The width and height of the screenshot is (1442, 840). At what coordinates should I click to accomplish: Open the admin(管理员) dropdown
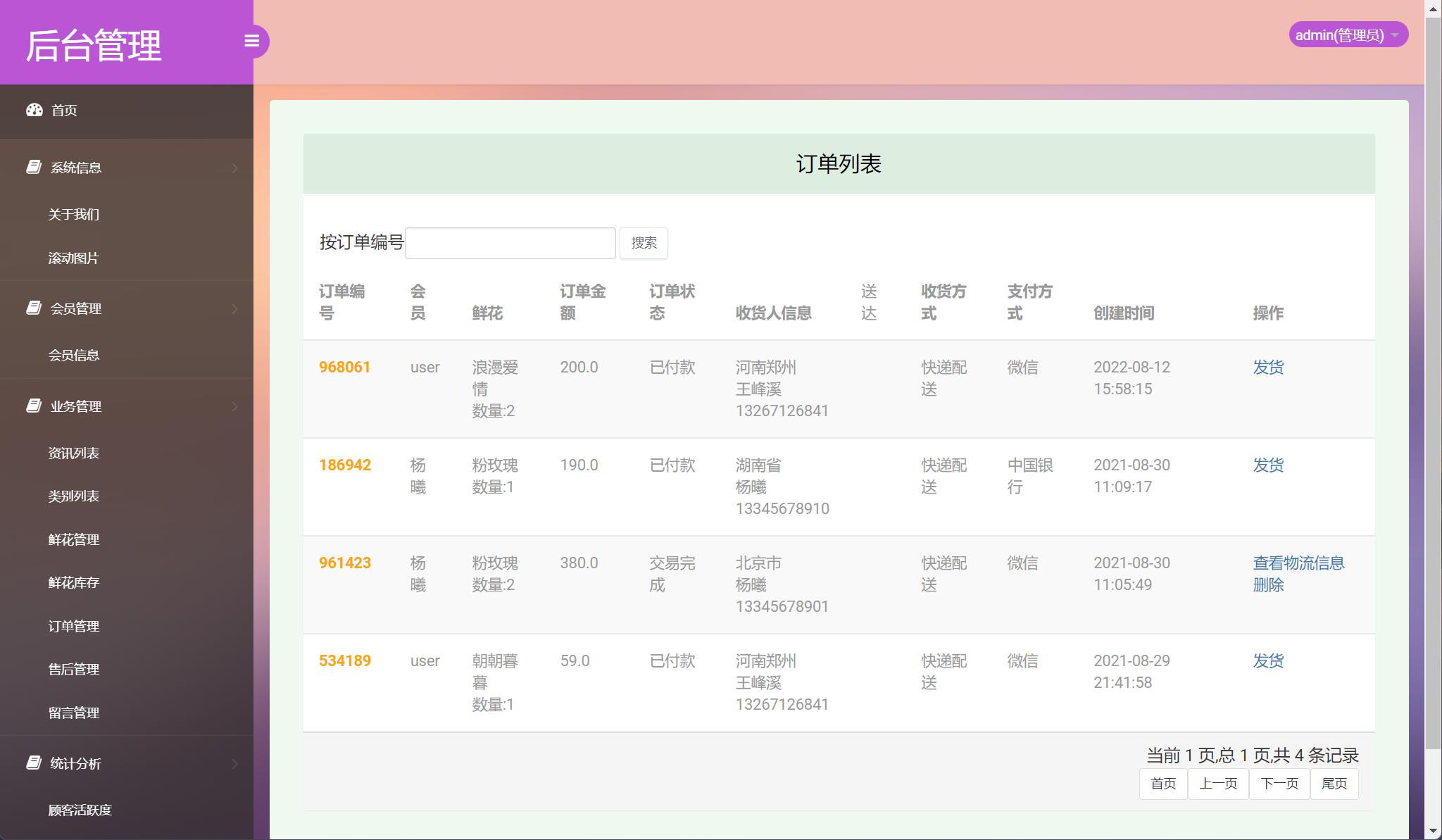pyautogui.click(x=1348, y=33)
